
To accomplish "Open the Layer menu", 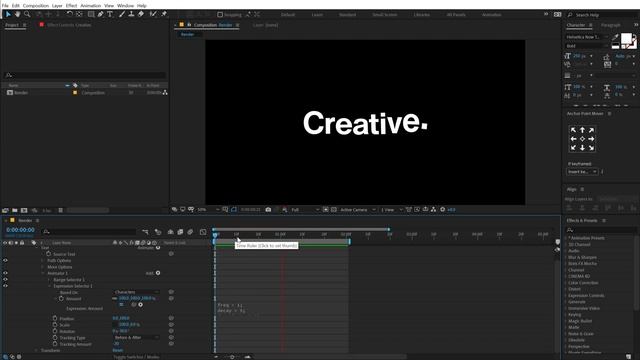I will pos(57,6).
